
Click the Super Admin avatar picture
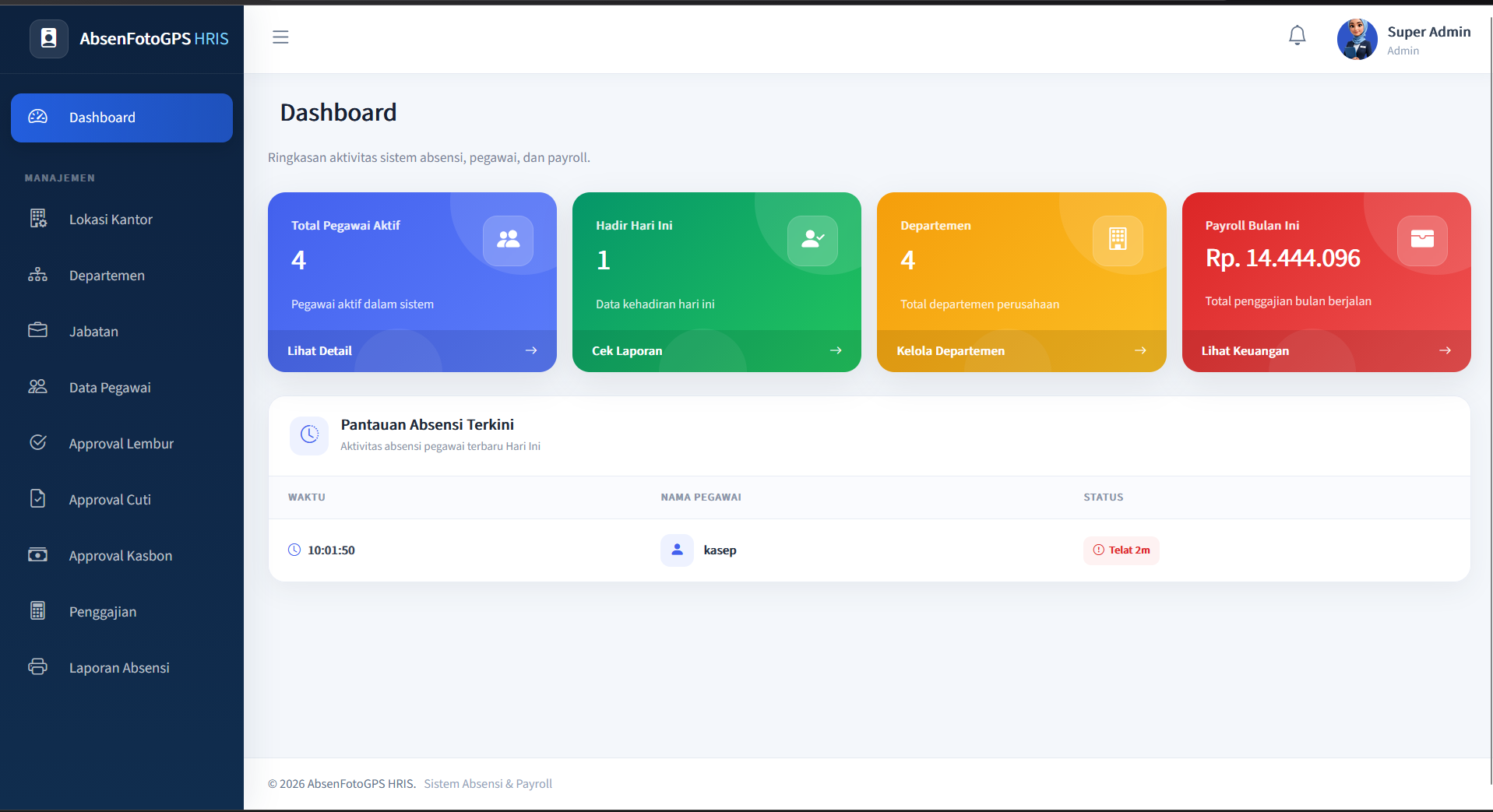point(1357,40)
